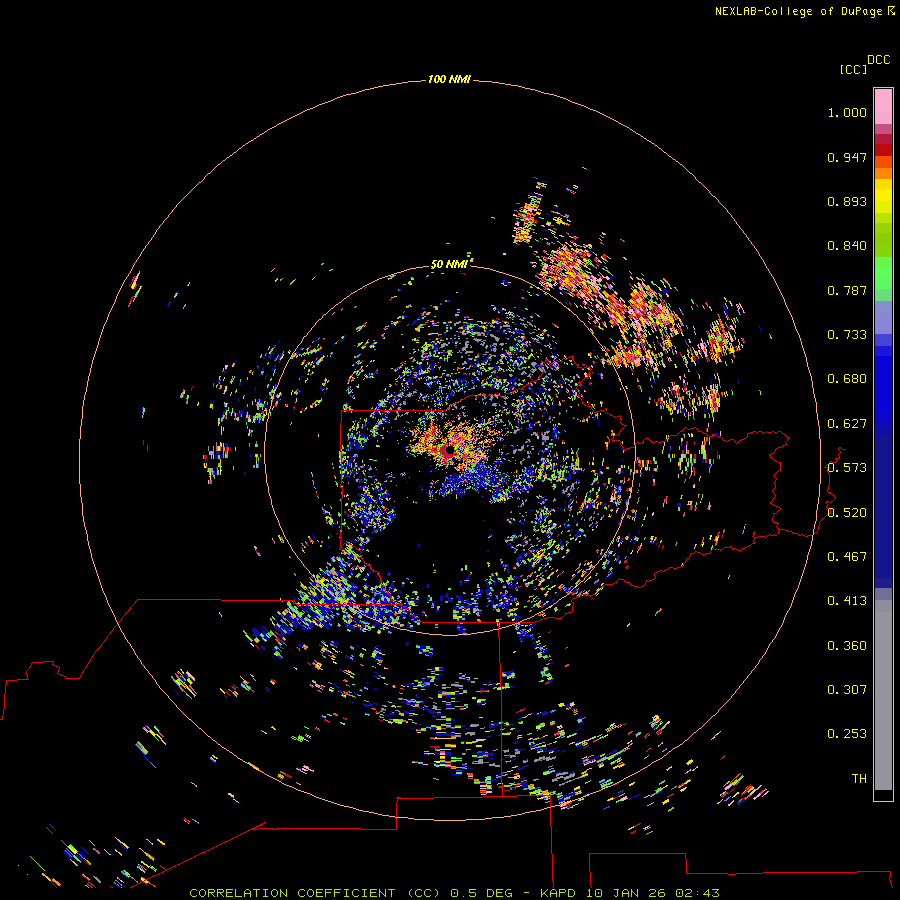Click the 0.947 legend value
The height and width of the screenshot is (900, 900).
coord(847,157)
